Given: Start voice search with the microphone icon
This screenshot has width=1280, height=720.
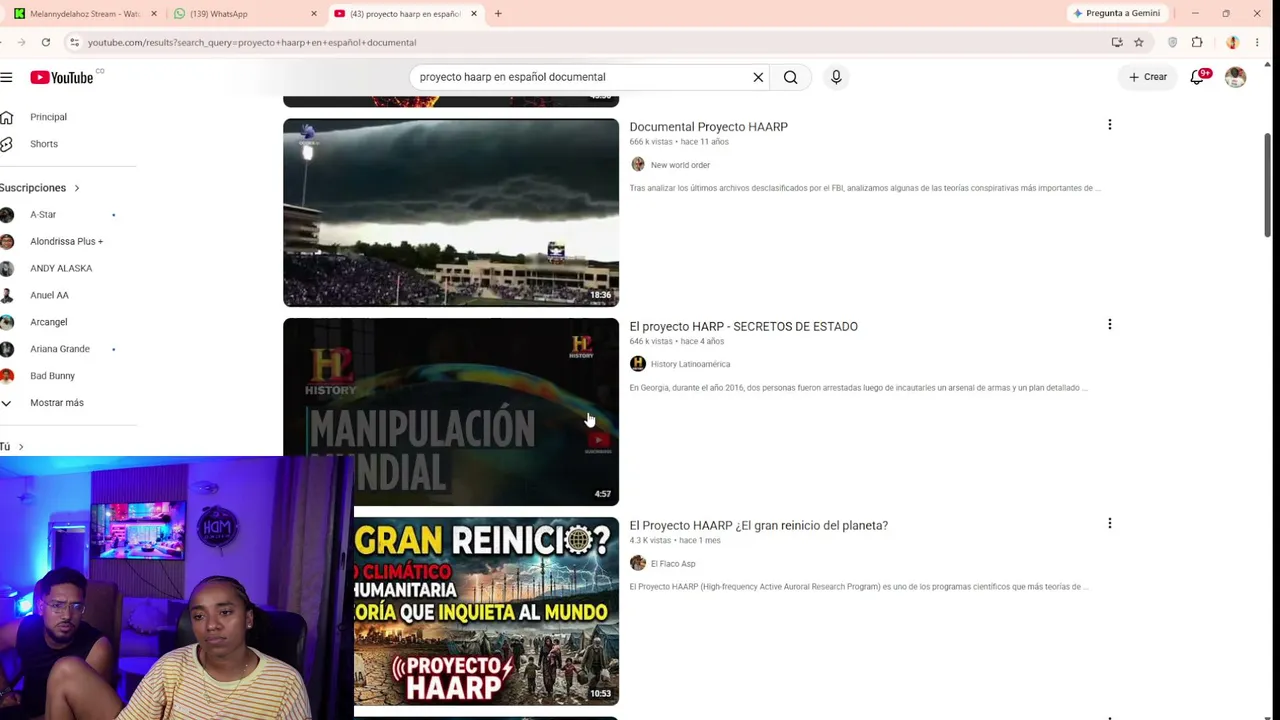Looking at the screenshot, I should click(x=836, y=77).
